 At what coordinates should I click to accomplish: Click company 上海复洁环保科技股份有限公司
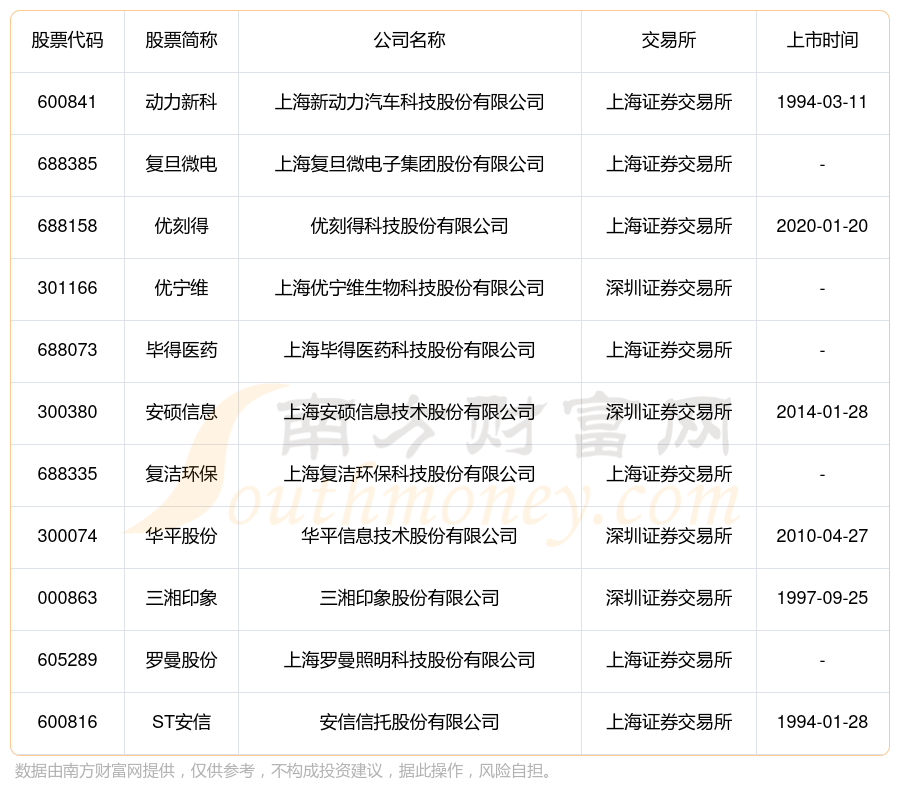(x=409, y=474)
